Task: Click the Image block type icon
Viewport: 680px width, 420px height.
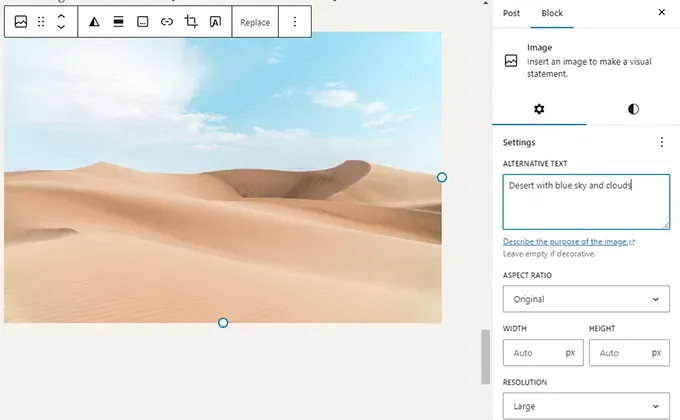Action: coord(20,22)
